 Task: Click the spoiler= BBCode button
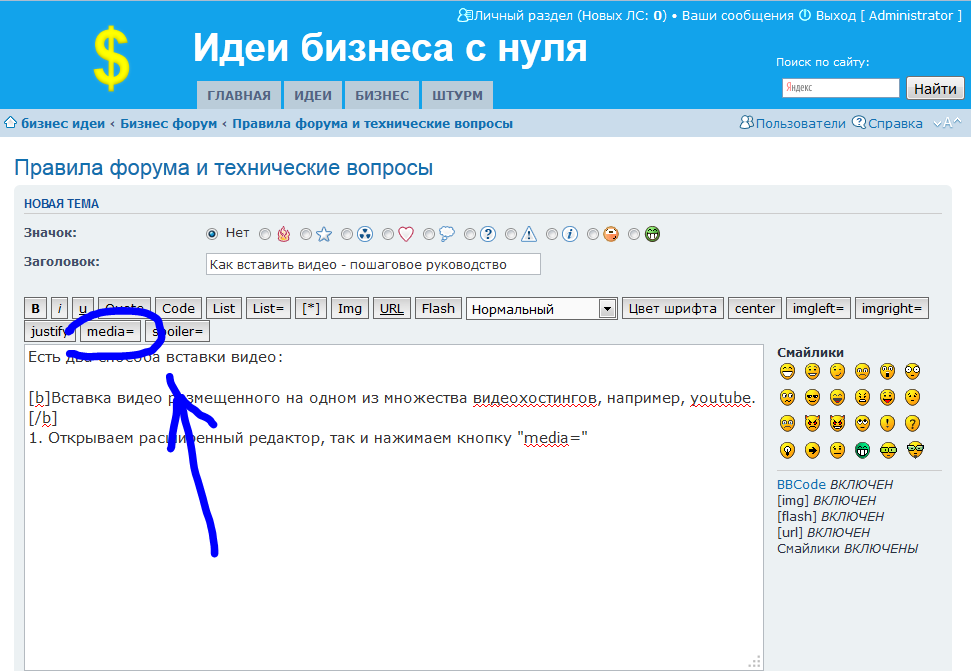177,331
